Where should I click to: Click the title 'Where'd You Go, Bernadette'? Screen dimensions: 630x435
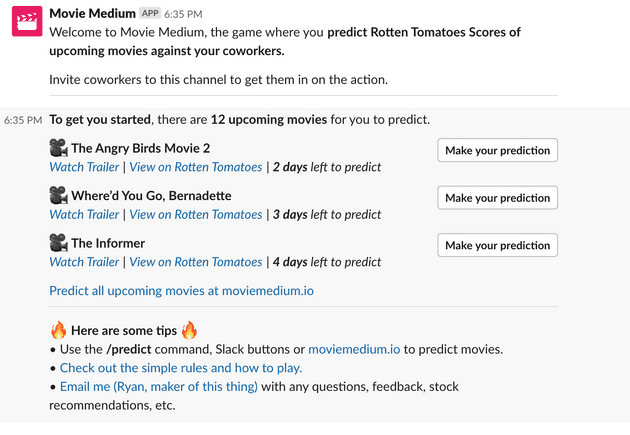tap(151, 196)
